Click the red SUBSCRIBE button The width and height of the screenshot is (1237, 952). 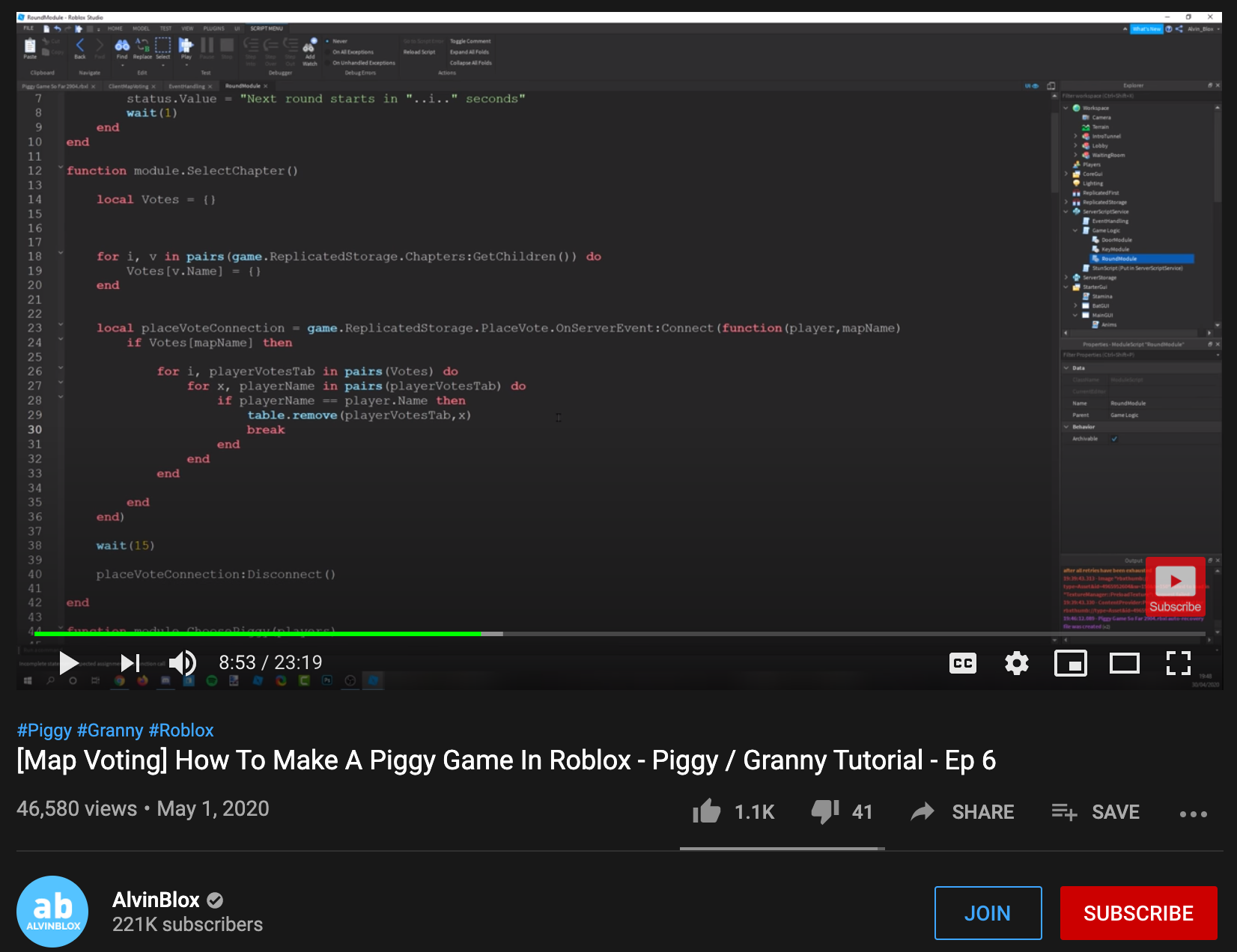pyautogui.click(x=1138, y=913)
